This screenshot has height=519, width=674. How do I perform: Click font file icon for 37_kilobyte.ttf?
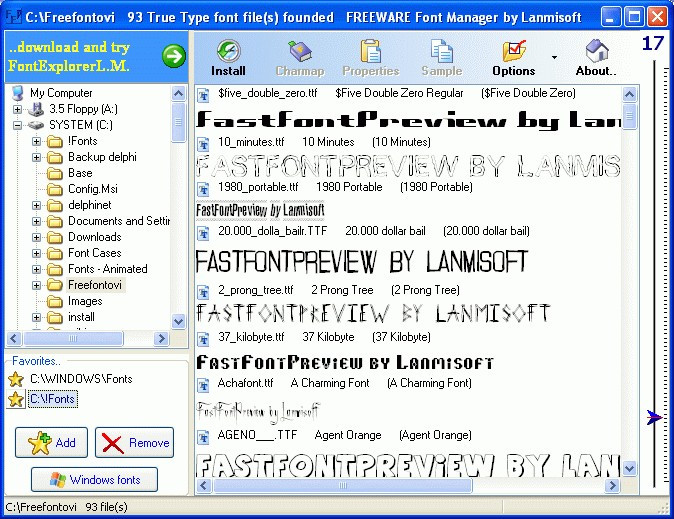pyautogui.click(x=203, y=338)
